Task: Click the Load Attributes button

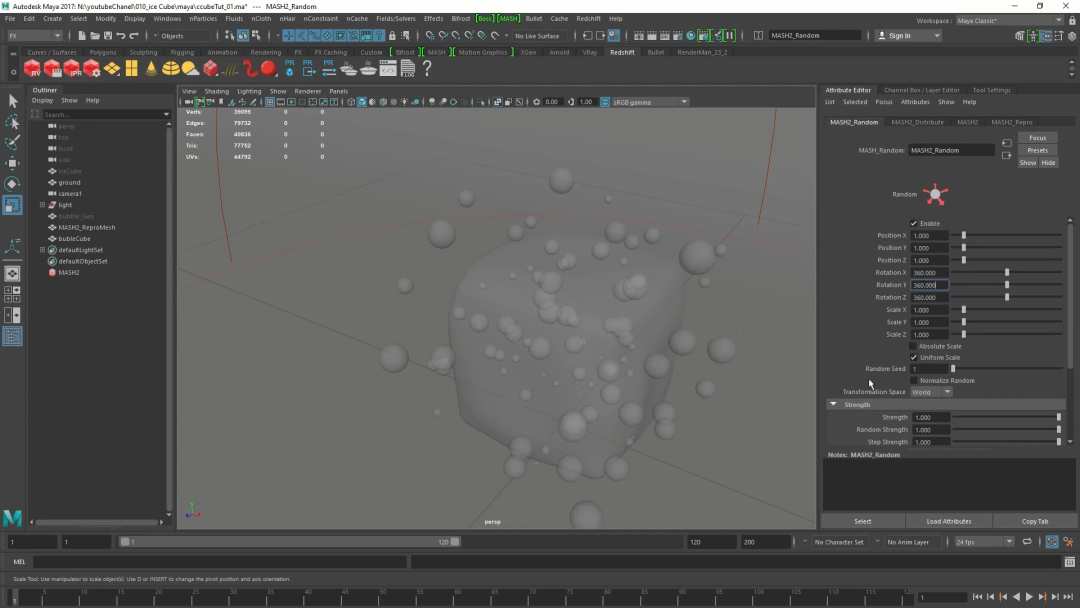Action: coord(948,521)
